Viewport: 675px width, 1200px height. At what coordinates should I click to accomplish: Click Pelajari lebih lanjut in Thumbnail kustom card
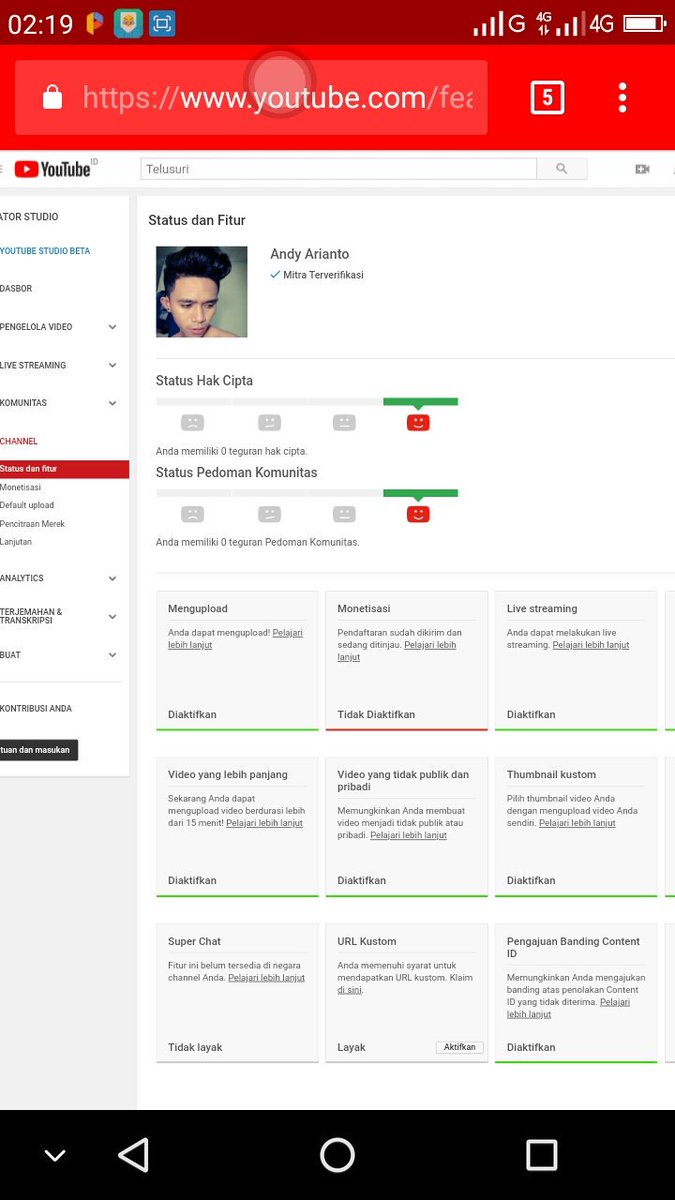coord(577,823)
